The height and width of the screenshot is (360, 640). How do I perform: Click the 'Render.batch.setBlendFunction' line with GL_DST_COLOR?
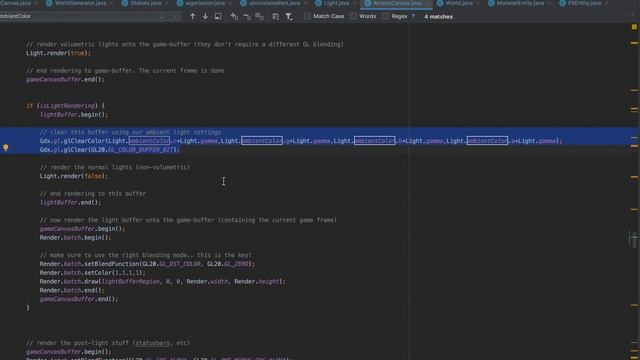147,264
